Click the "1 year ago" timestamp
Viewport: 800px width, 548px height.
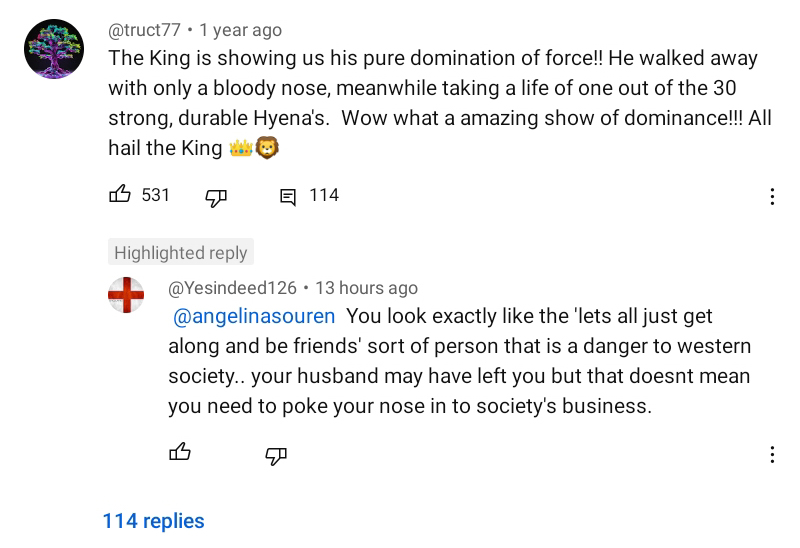tap(241, 30)
